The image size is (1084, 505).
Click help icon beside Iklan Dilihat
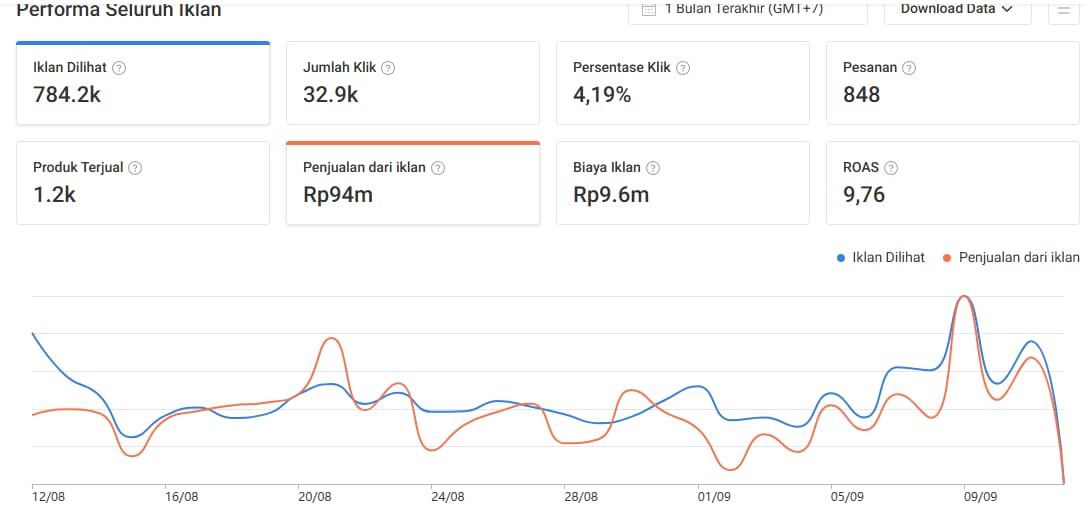119,68
